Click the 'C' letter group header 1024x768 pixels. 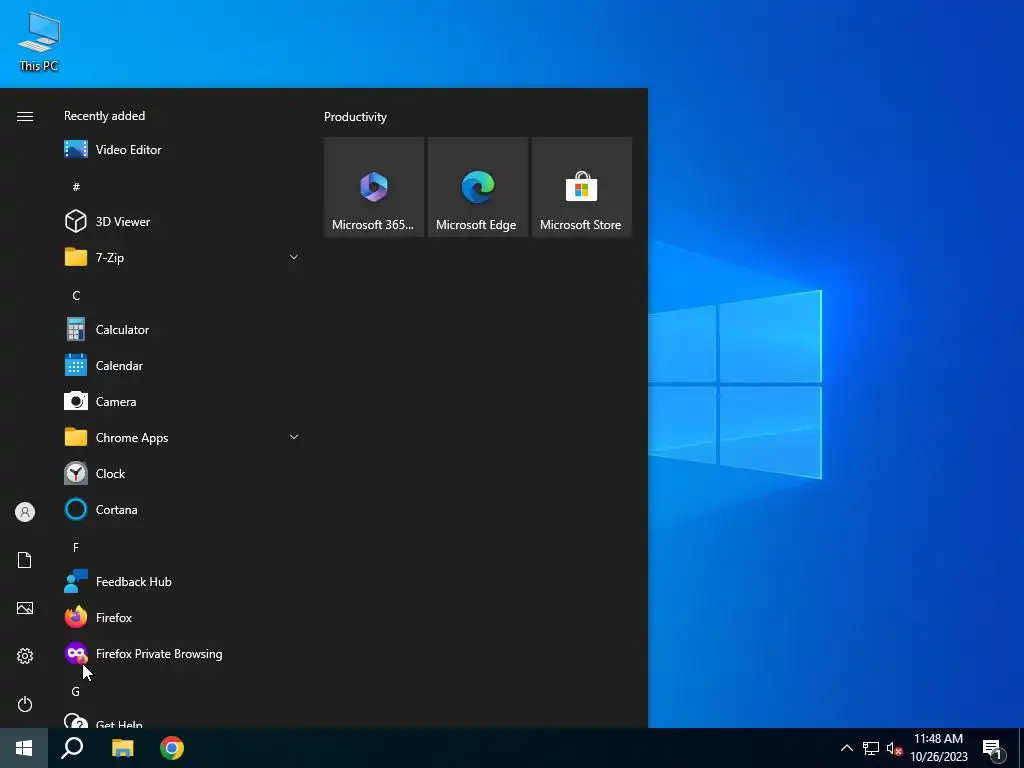point(76,295)
